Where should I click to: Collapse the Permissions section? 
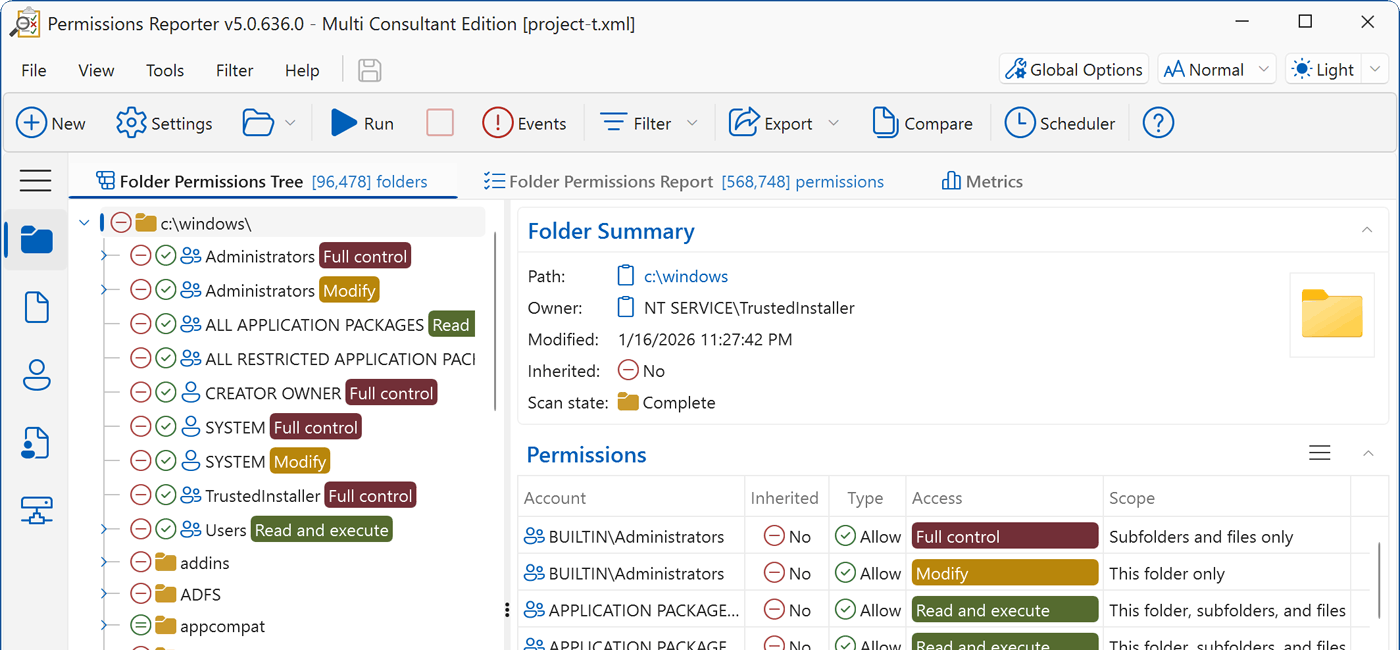click(x=1367, y=454)
